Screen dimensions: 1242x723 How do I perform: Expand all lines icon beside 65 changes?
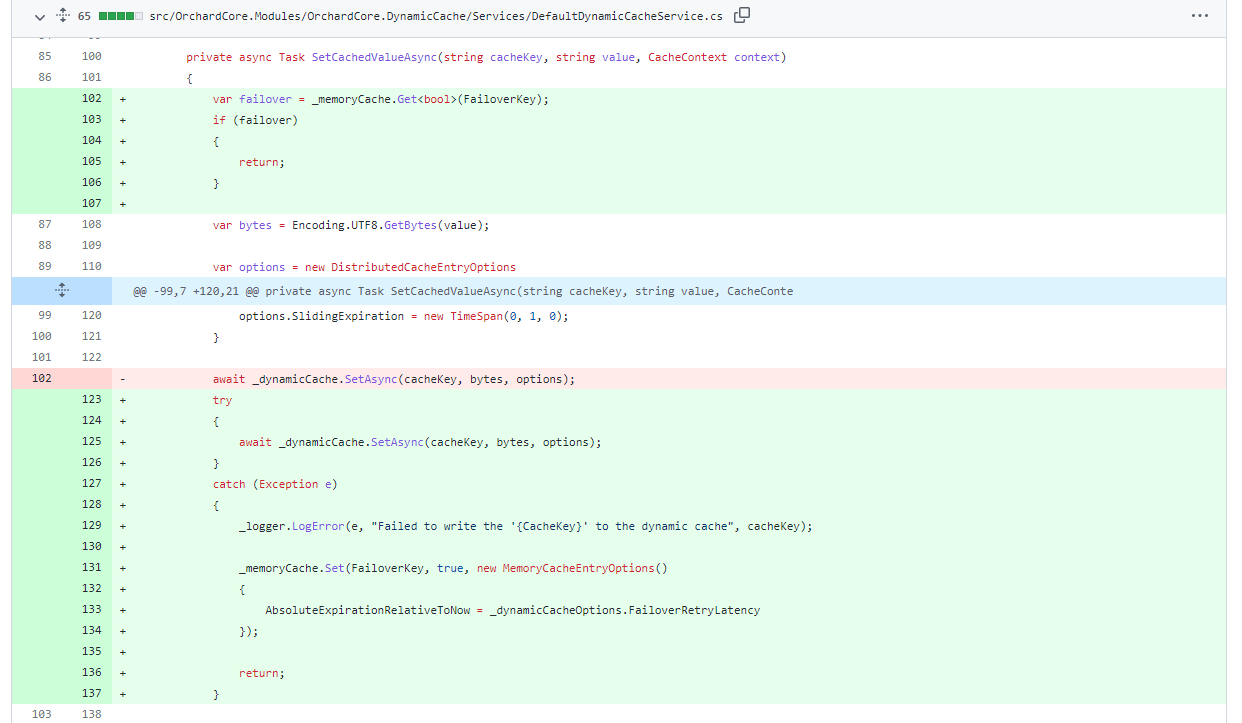click(62, 16)
